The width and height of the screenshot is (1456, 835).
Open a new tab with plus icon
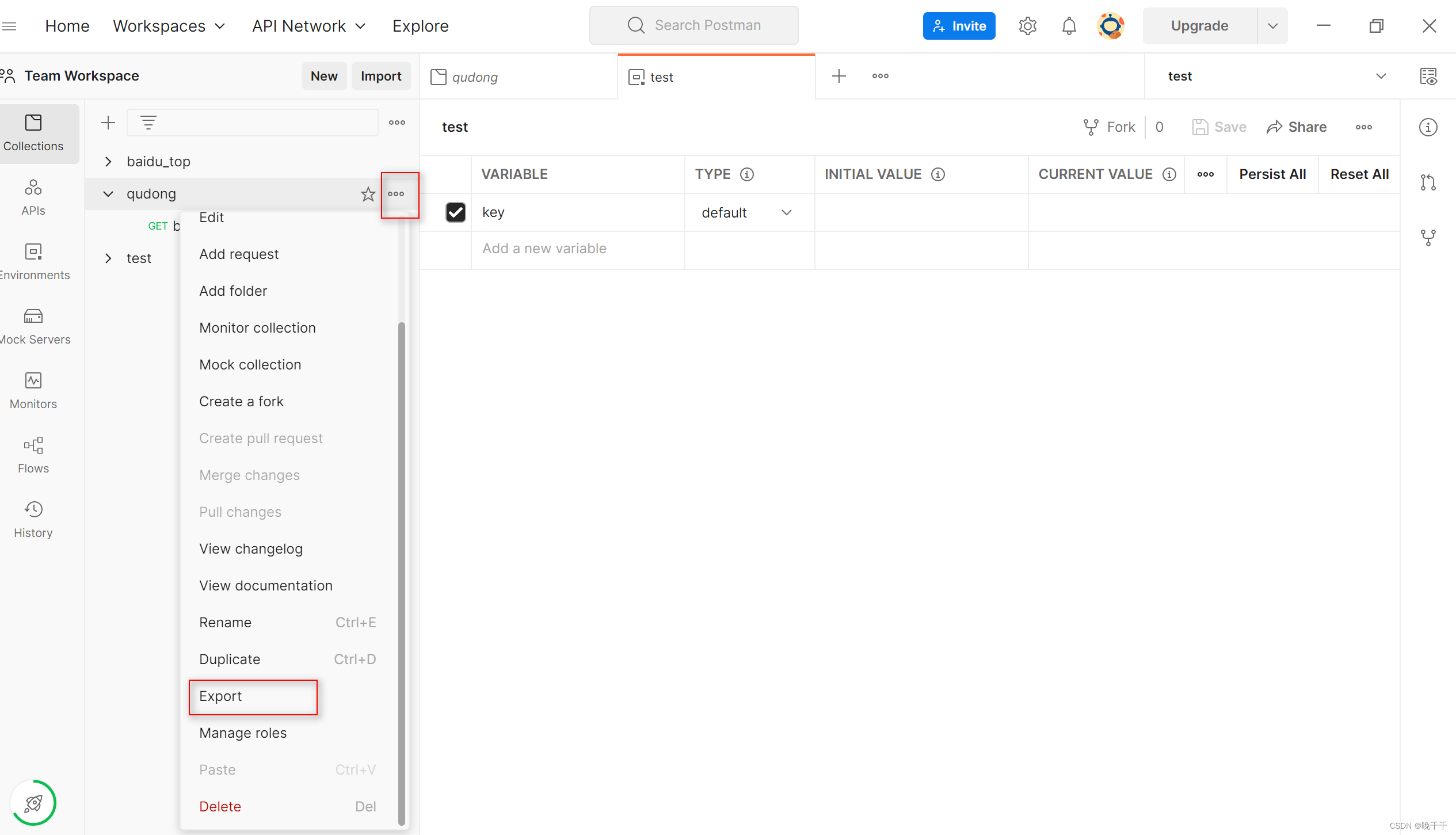point(839,76)
